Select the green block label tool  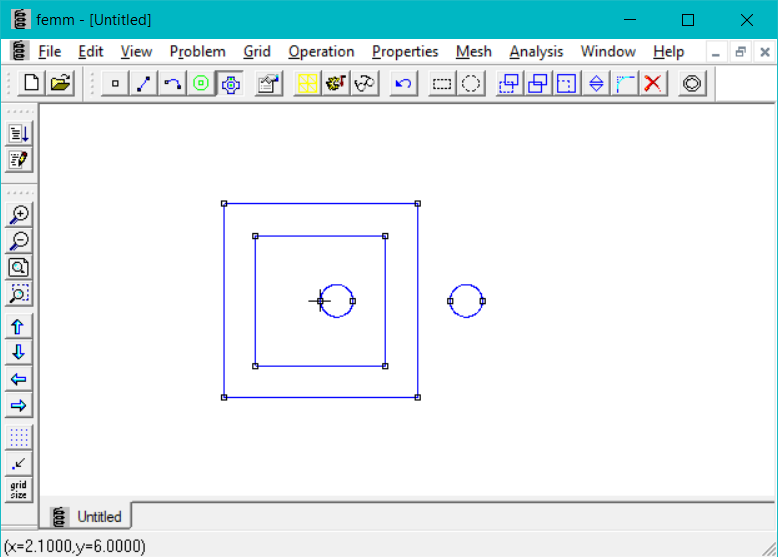tap(201, 84)
